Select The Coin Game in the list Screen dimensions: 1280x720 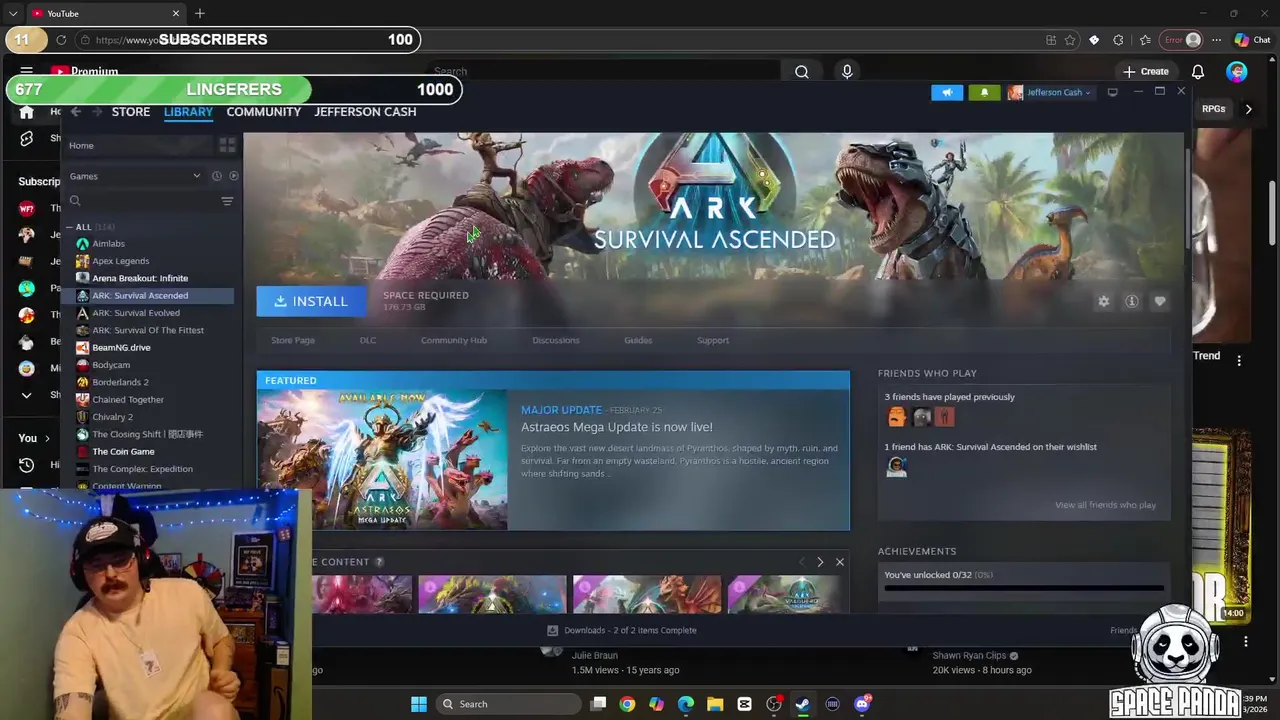[123, 451]
